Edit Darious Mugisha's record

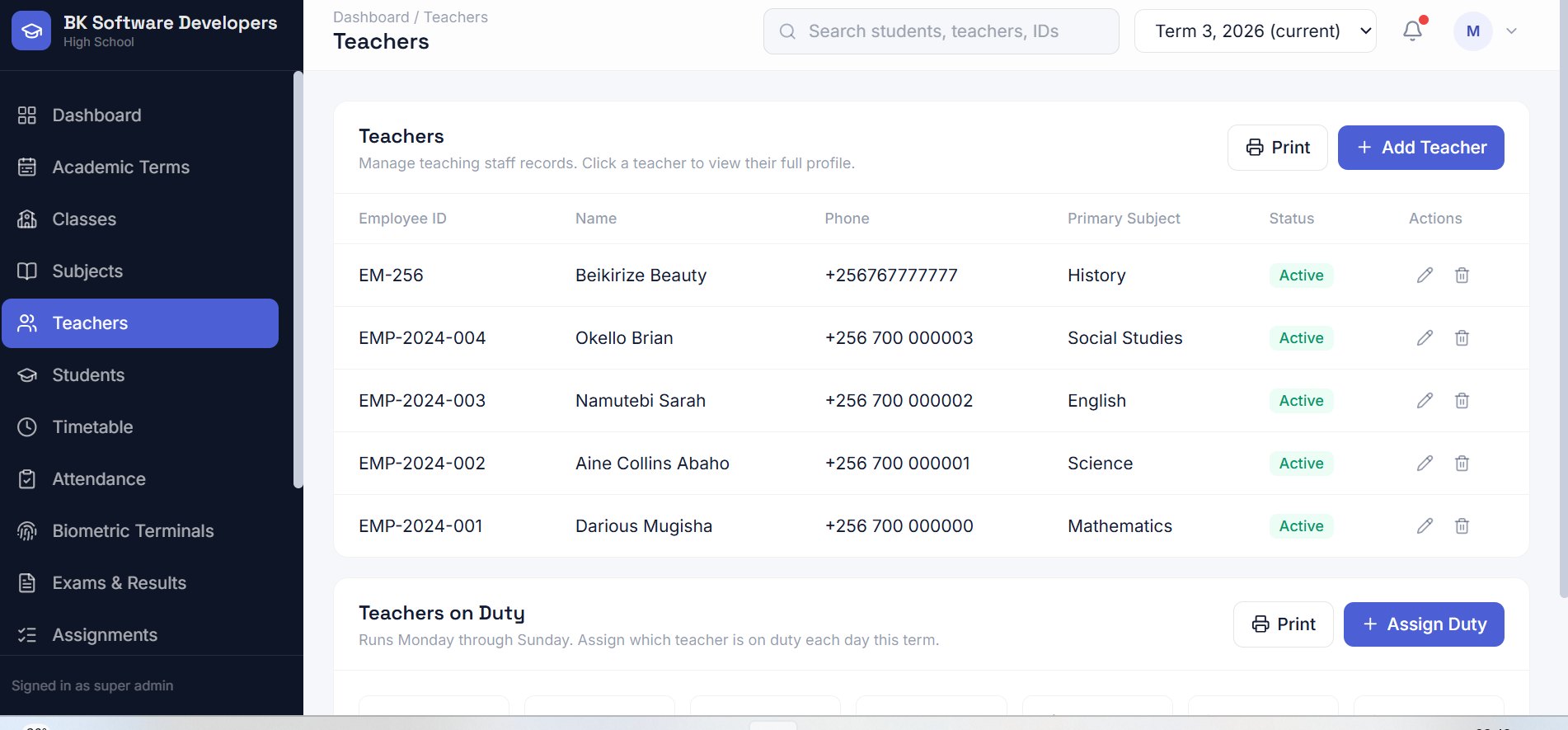click(1425, 526)
